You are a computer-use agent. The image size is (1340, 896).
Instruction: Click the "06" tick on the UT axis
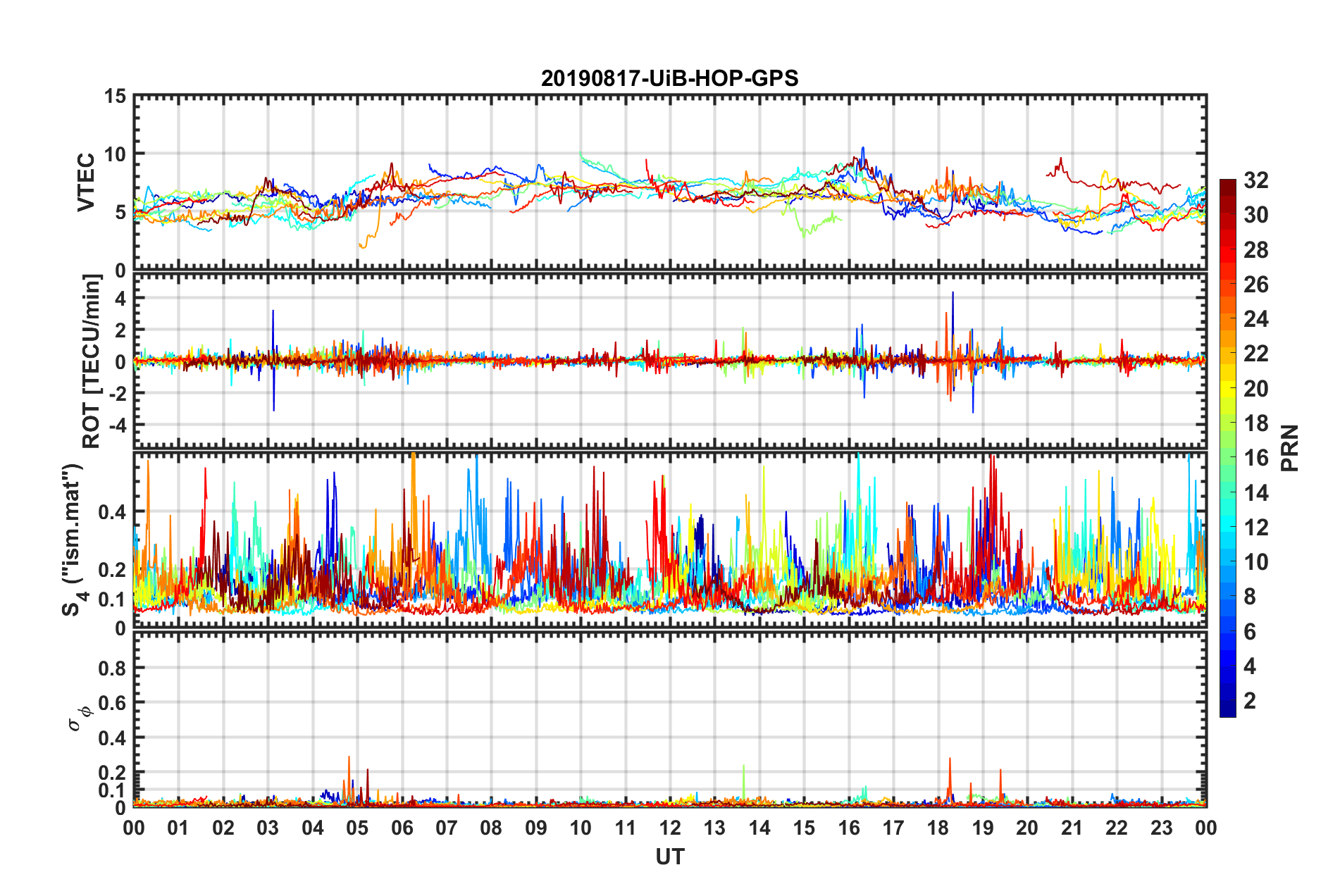[x=402, y=828]
